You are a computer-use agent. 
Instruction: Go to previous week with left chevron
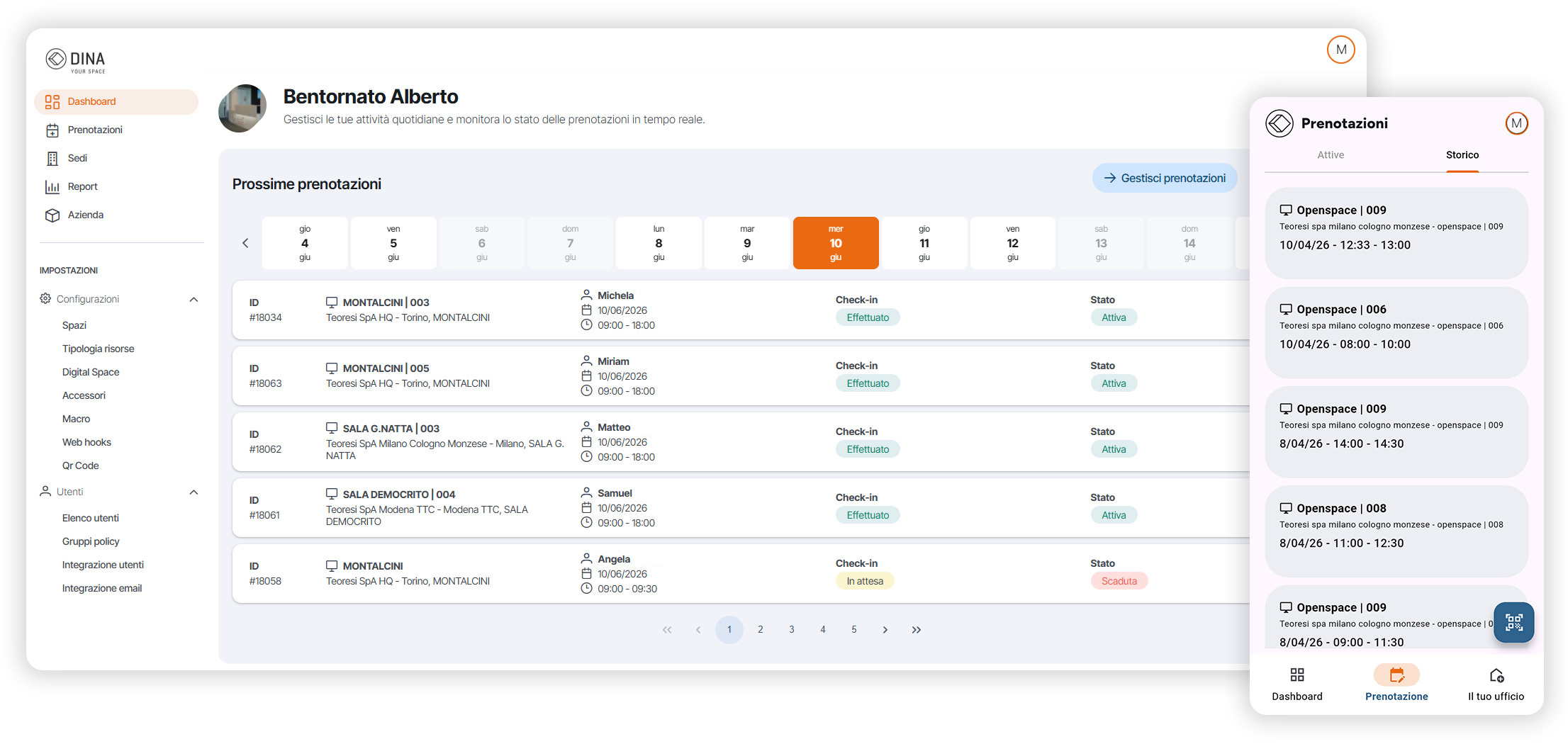[245, 243]
